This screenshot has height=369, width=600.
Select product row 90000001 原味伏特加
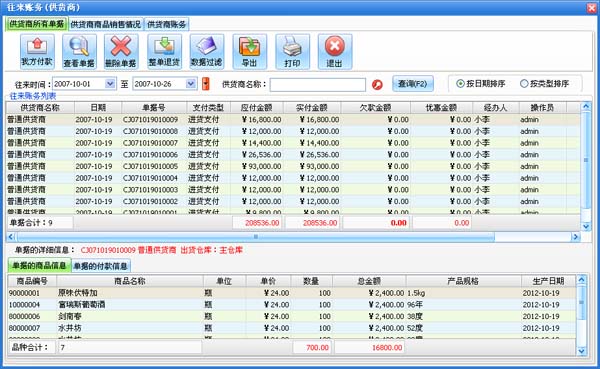click(292, 293)
